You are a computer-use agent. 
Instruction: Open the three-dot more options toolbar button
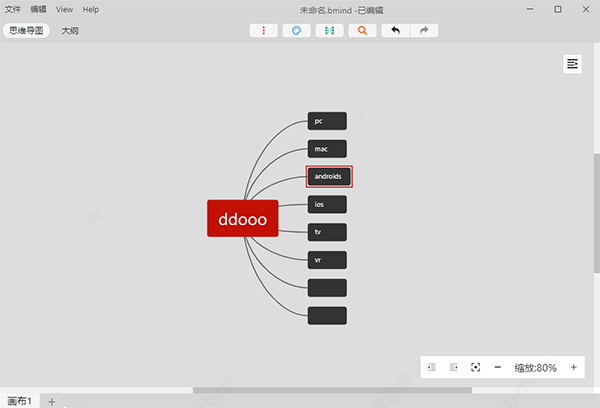(x=263, y=31)
